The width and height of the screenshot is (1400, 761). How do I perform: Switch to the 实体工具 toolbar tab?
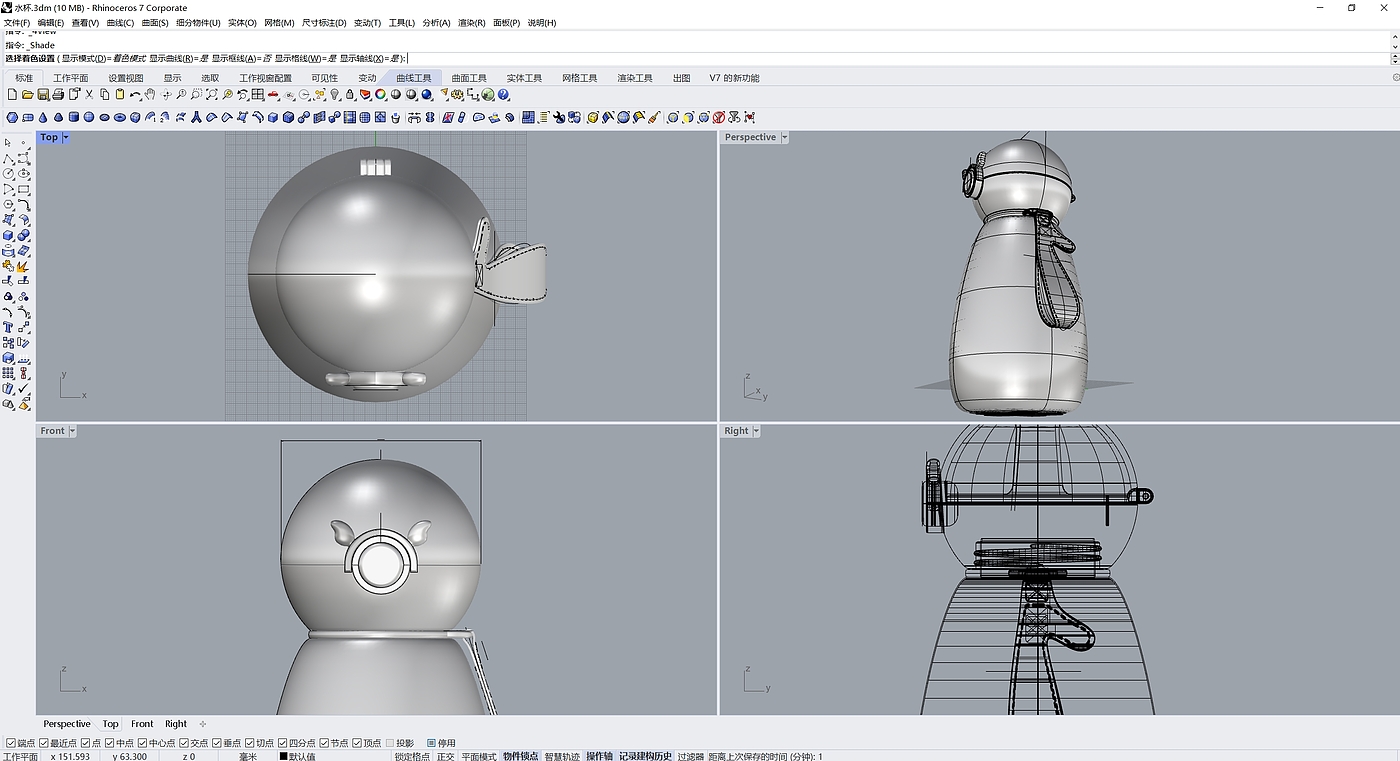(x=523, y=78)
